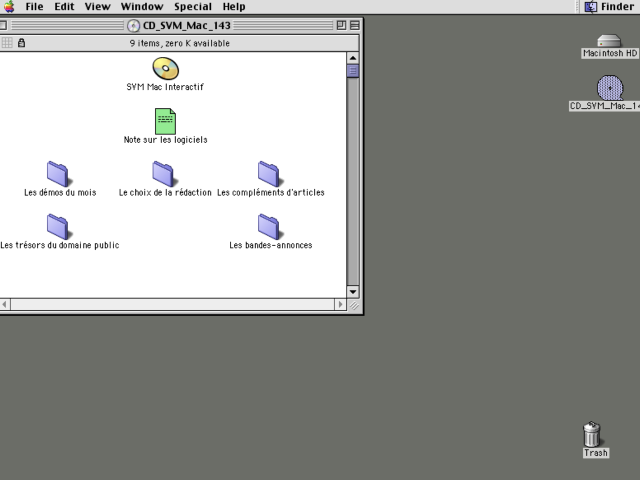Image resolution: width=640 pixels, height=480 pixels.
Task: Click the "Les compléments d'articles" label text
Action: click(271, 192)
